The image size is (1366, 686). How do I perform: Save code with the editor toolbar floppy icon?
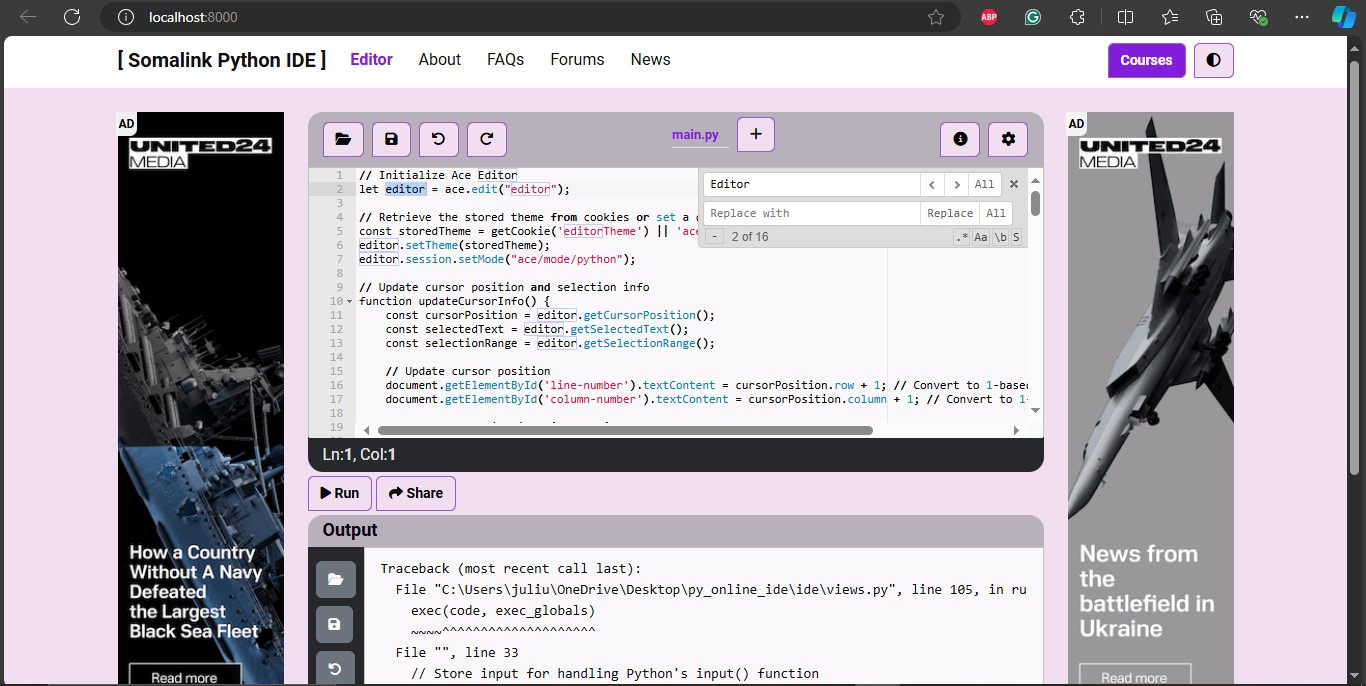click(391, 140)
